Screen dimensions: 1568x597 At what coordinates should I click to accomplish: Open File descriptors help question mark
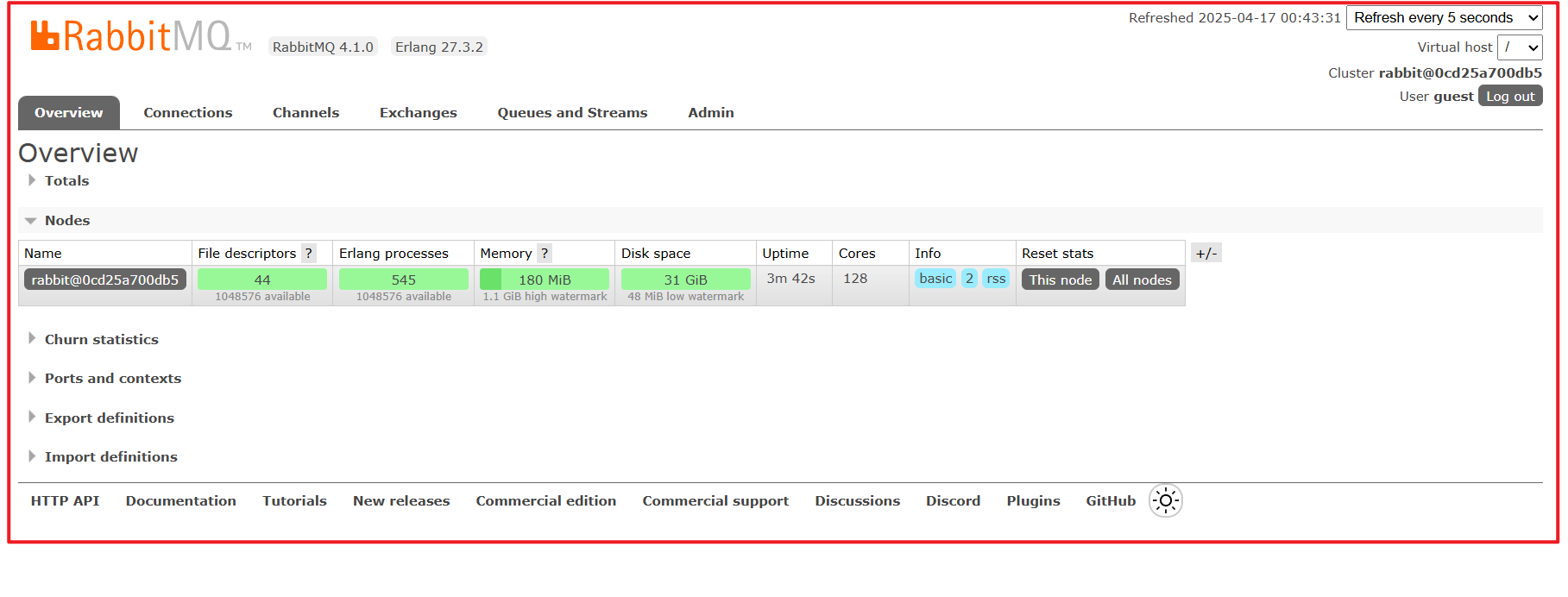point(308,253)
